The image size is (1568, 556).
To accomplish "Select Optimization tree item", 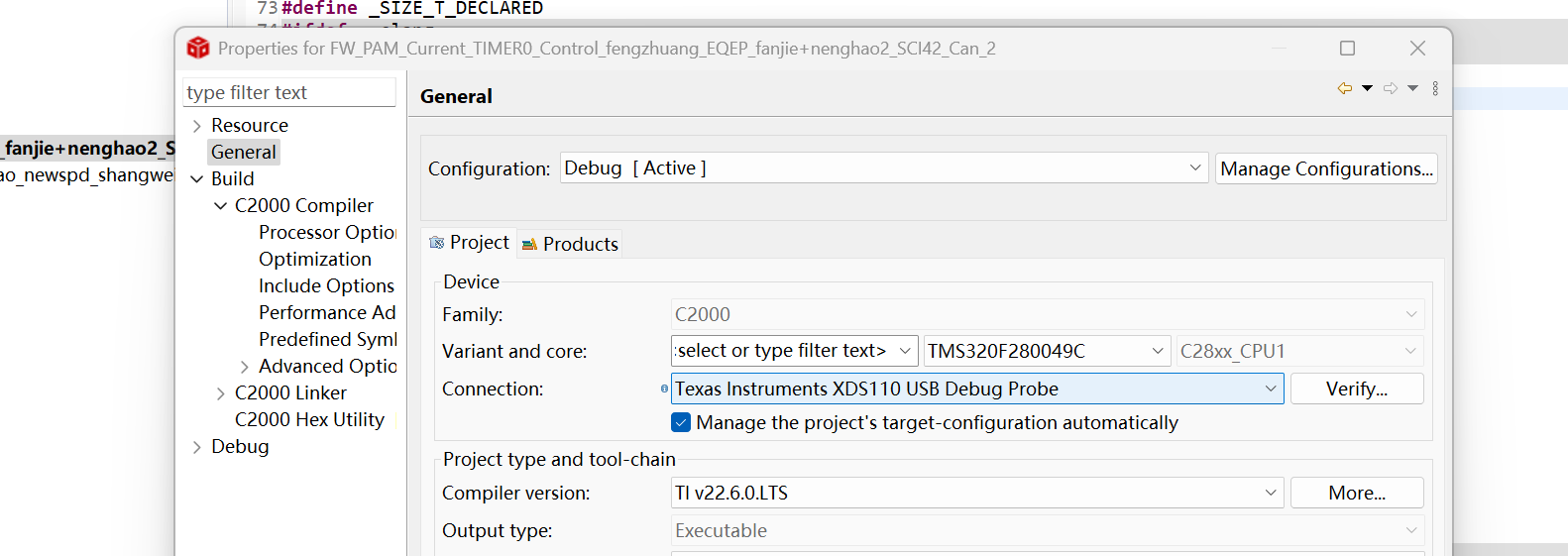I will coord(315,259).
